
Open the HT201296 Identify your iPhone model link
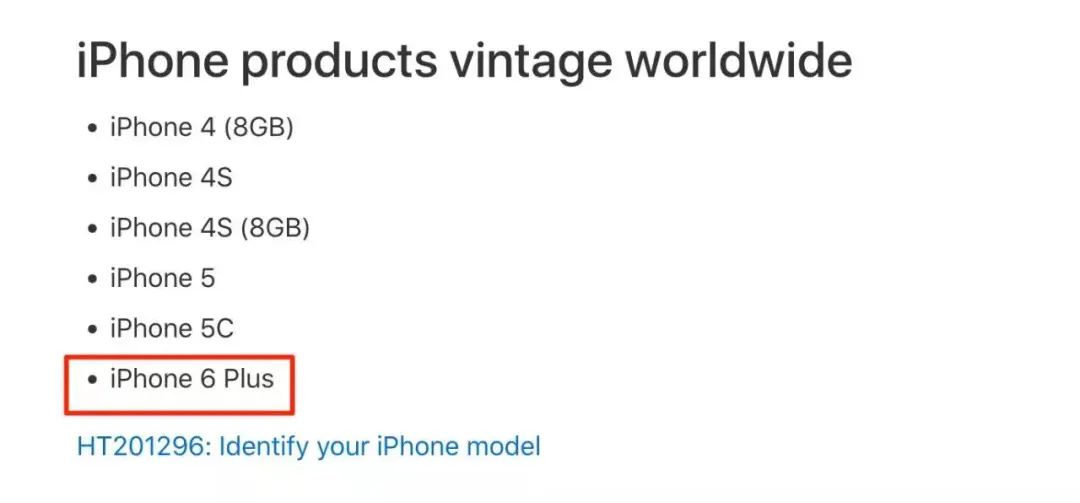tap(309, 446)
